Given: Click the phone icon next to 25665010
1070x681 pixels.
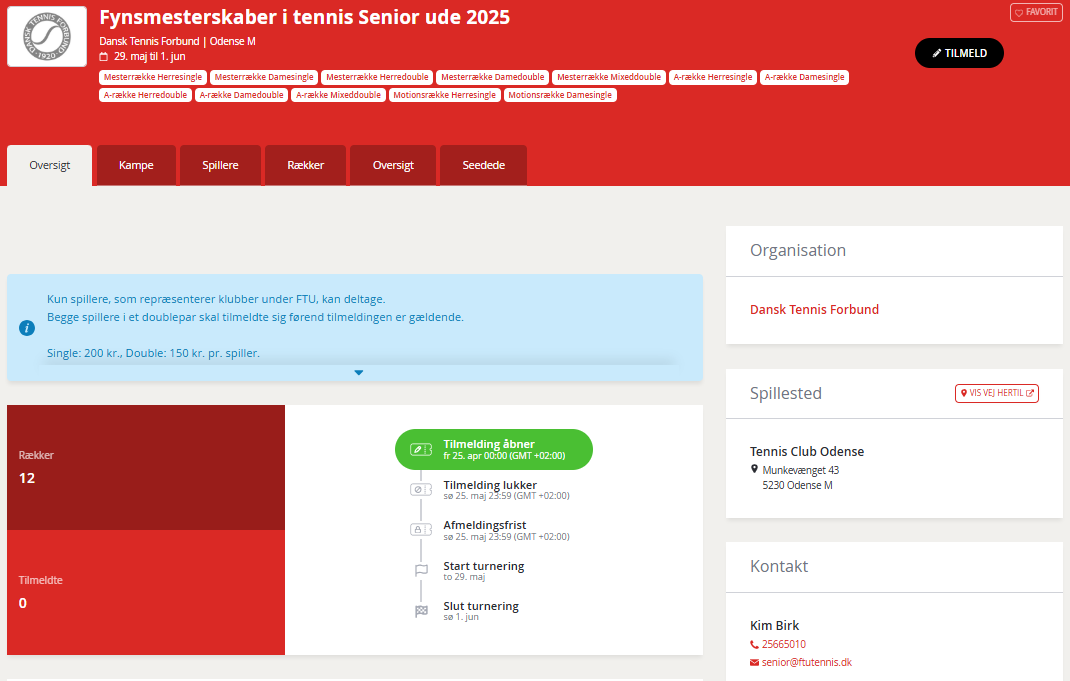Looking at the screenshot, I should pyautogui.click(x=754, y=645).
